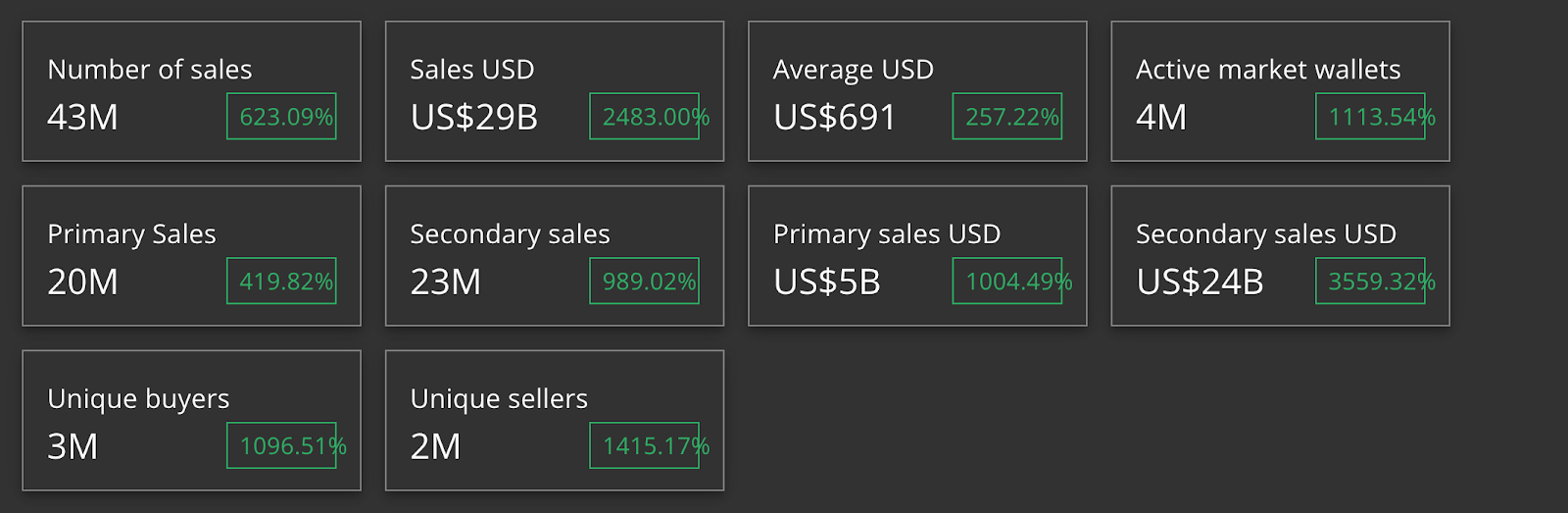This screenshot has height=513, width=1568.
Task: Click the 2483.00% growth badge
Action: [x=645, y=117]
